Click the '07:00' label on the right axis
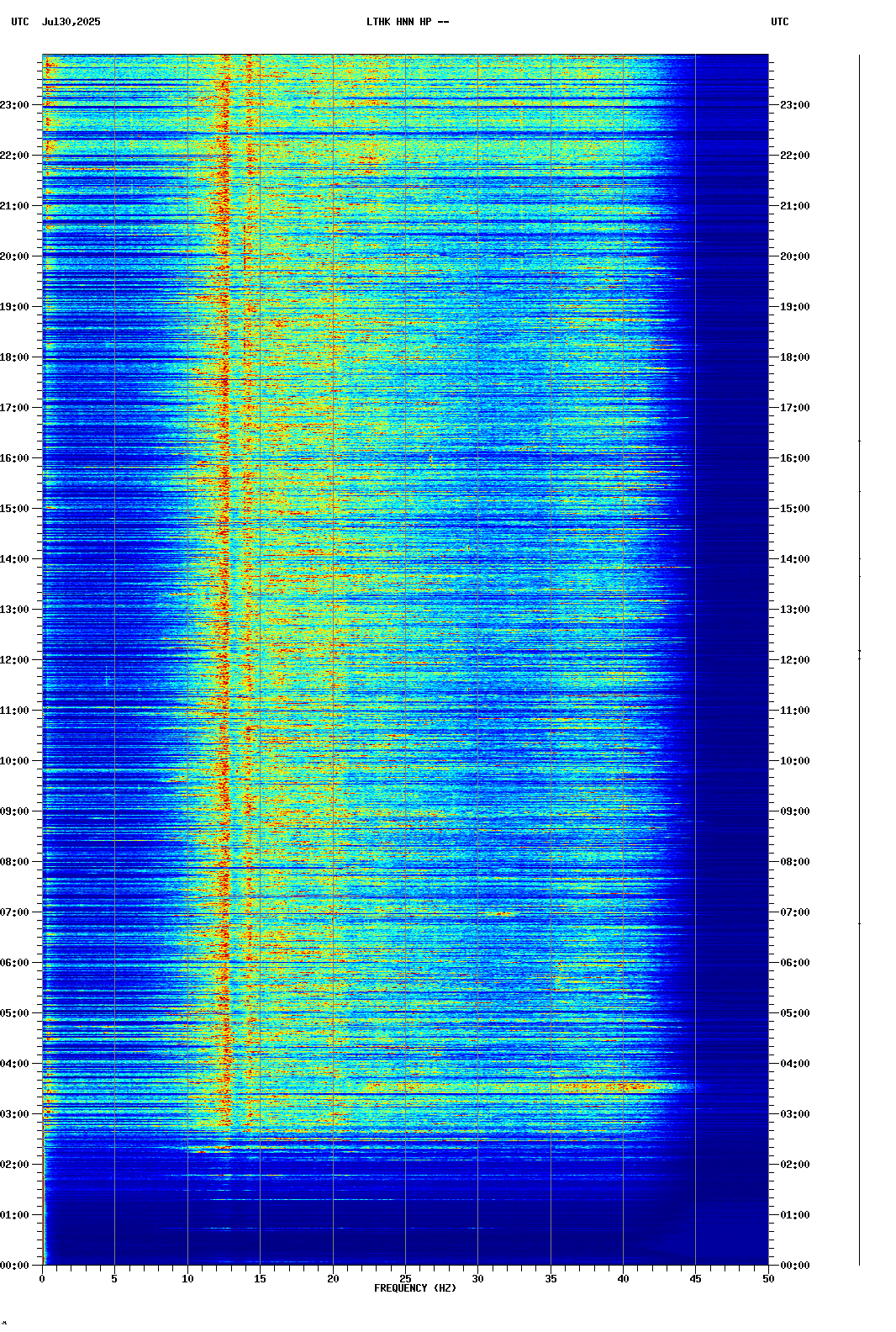The width and height of the screenshot is (896, 1332). [795, 912]
